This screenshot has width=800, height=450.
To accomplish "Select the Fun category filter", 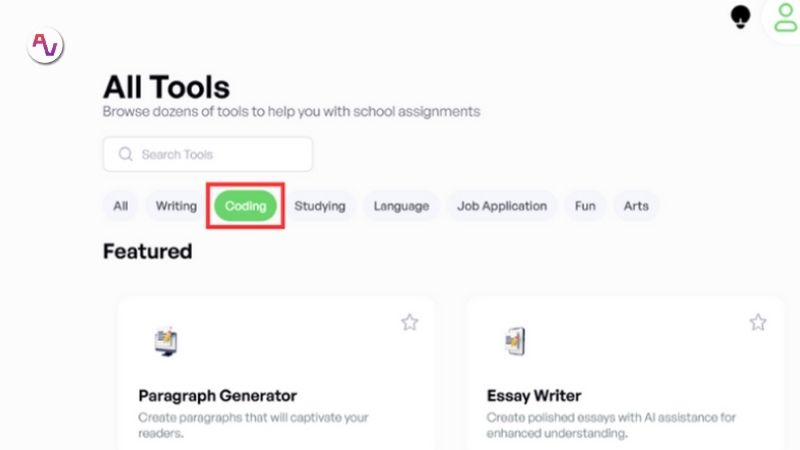I will 585,206.
